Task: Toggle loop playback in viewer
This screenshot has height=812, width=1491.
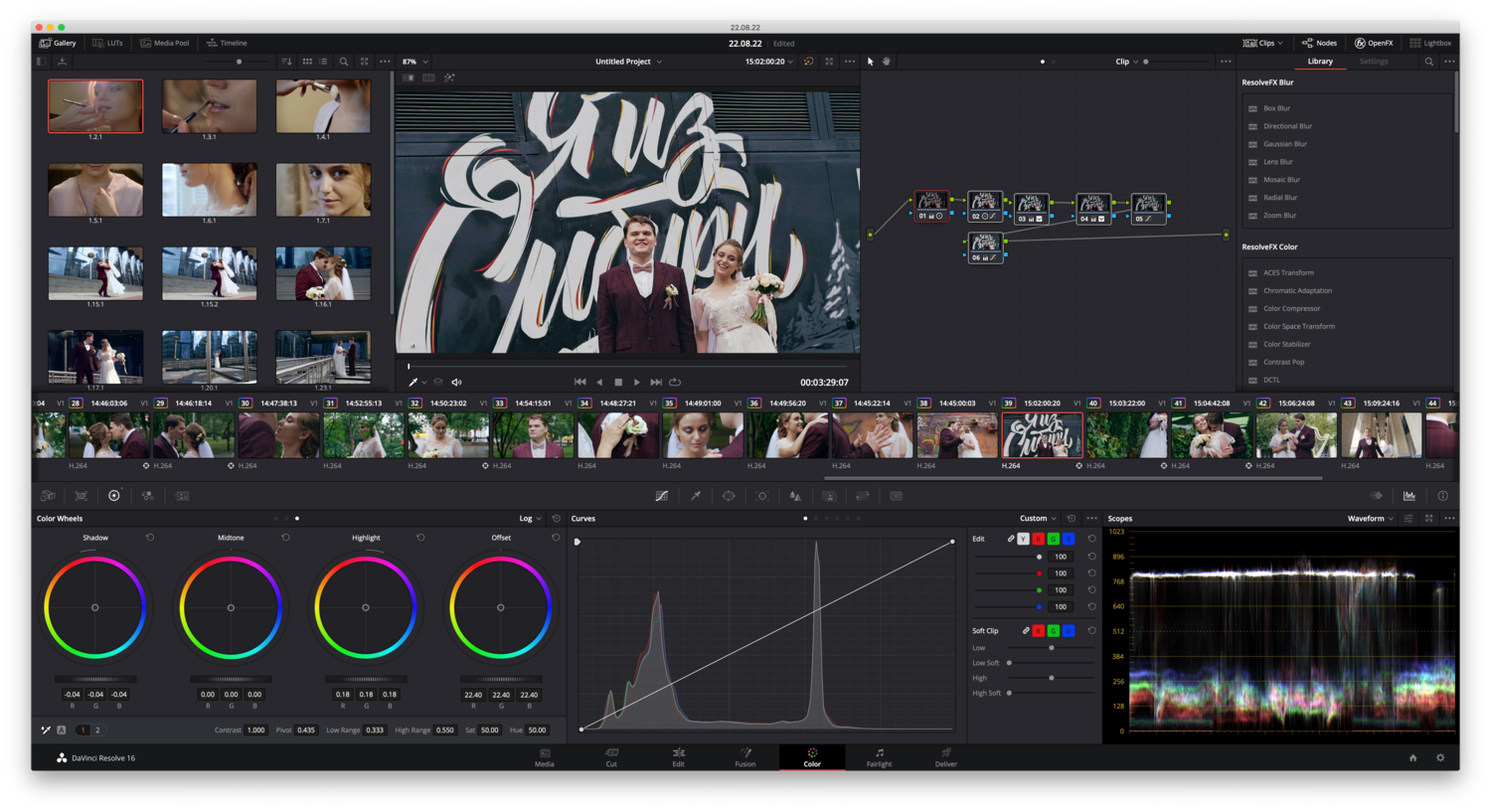Action: coord(675,383)
